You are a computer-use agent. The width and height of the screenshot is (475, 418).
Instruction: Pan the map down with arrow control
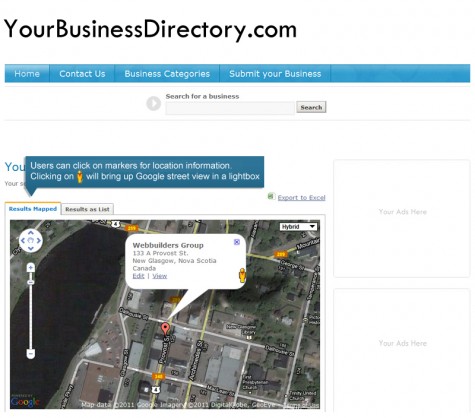pyautogui.click(x=31, y=248)
